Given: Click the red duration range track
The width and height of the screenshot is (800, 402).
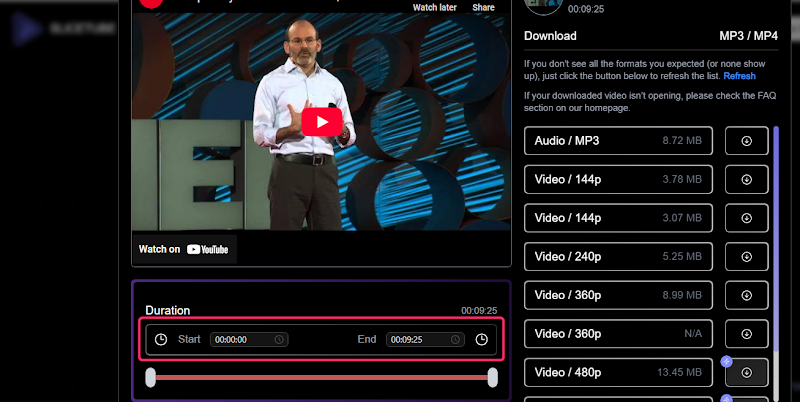Looking at the screenshot, I should tap(321, 378).
